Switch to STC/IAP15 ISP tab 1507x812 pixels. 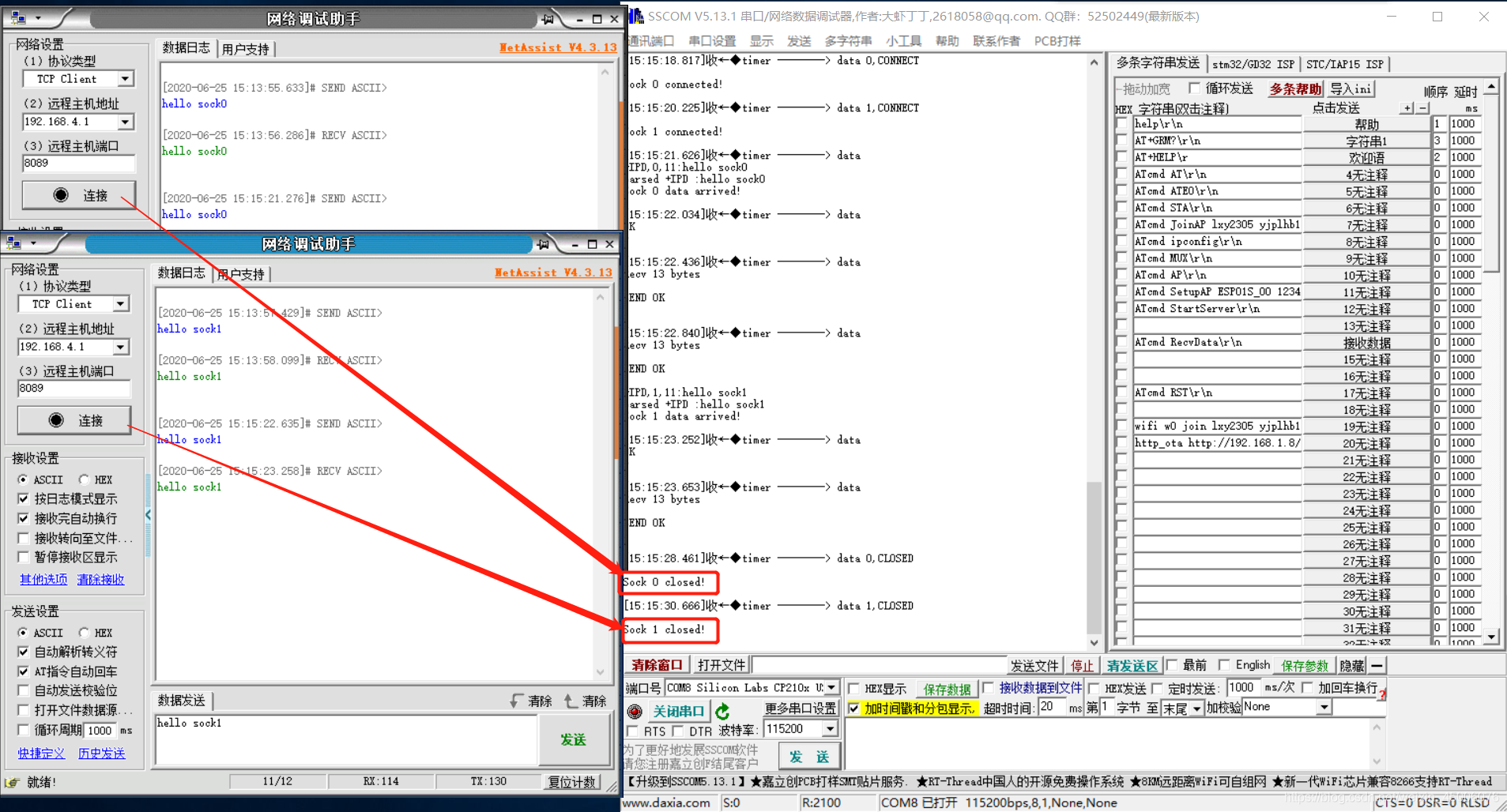click(1344, 64)
